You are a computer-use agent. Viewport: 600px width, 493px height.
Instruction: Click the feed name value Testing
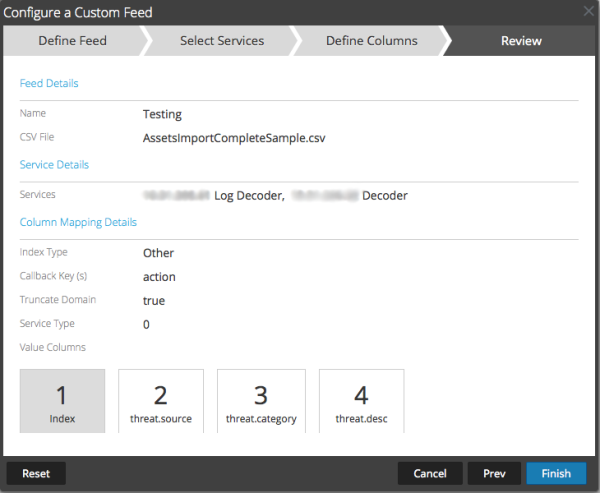(162, 115)
